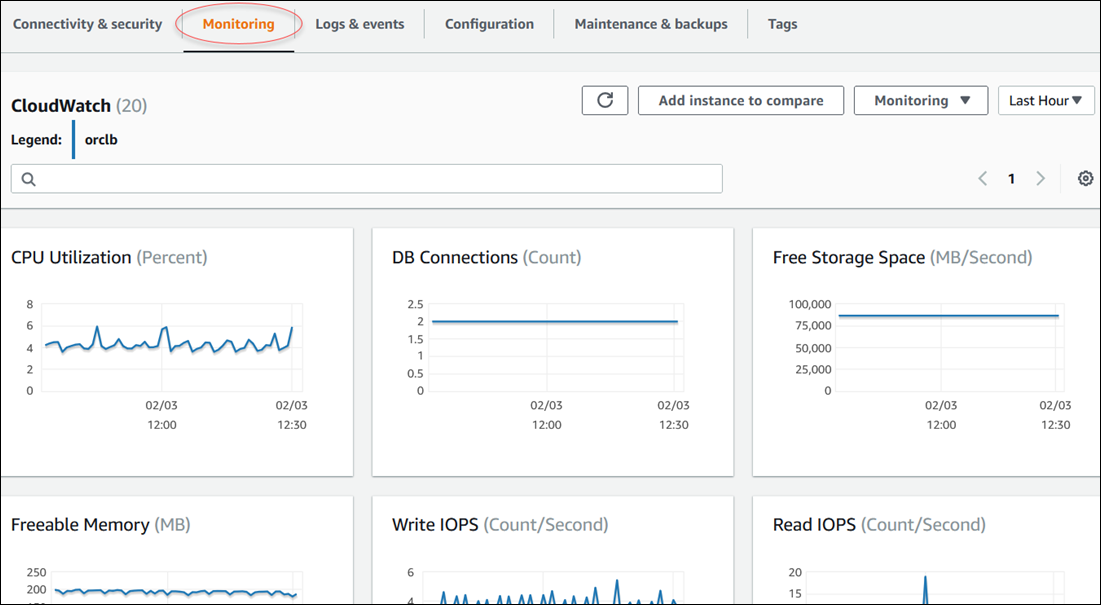Open the metrics settings gear icon
The height and width of the screenshot is (605, 1101).
tap(1085, 178)
